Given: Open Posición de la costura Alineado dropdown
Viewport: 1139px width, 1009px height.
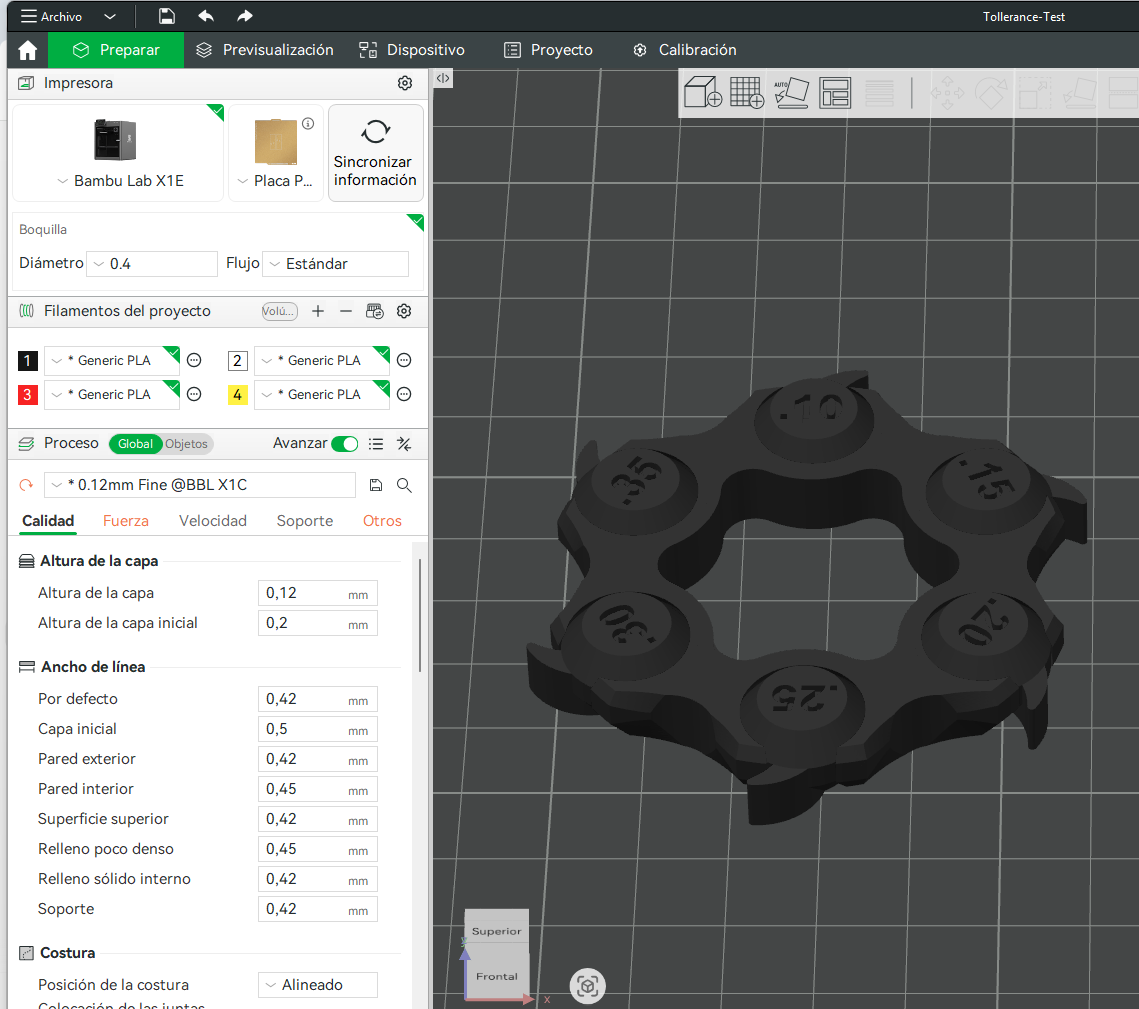Looking at the screenshot, I should 317,985.
